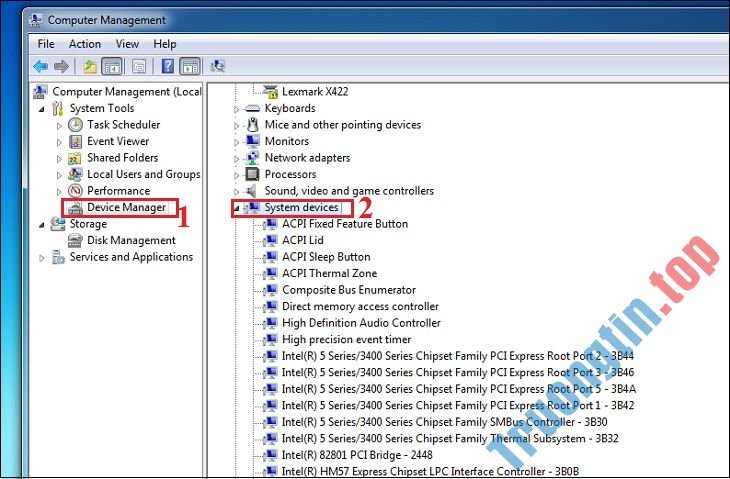Expand the Network adapters category

[x=238, y=158]
